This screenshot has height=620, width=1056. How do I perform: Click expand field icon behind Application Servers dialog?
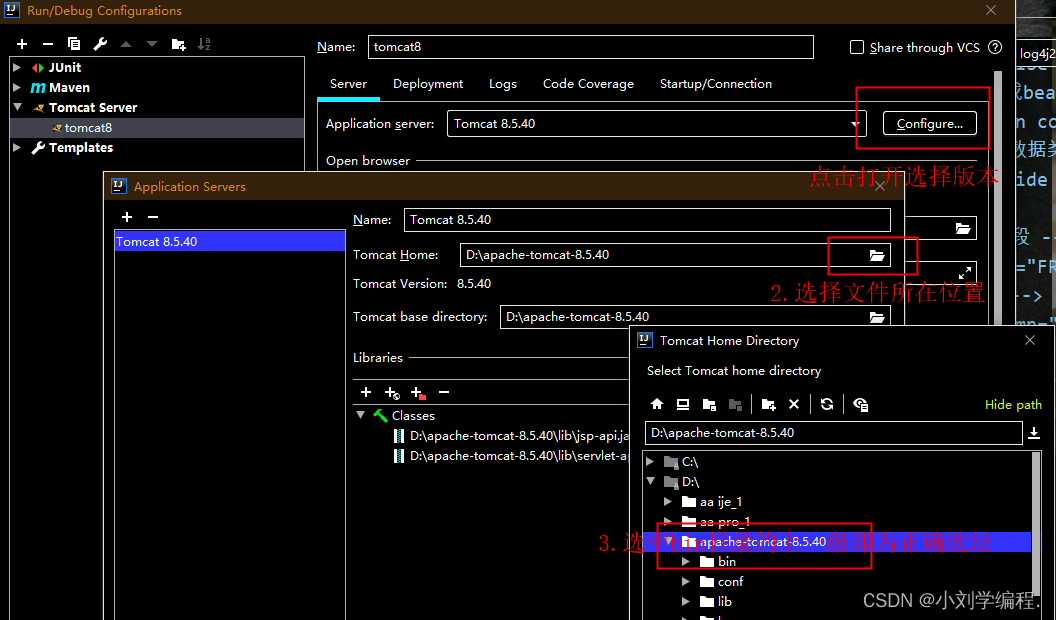click(965, 273)
